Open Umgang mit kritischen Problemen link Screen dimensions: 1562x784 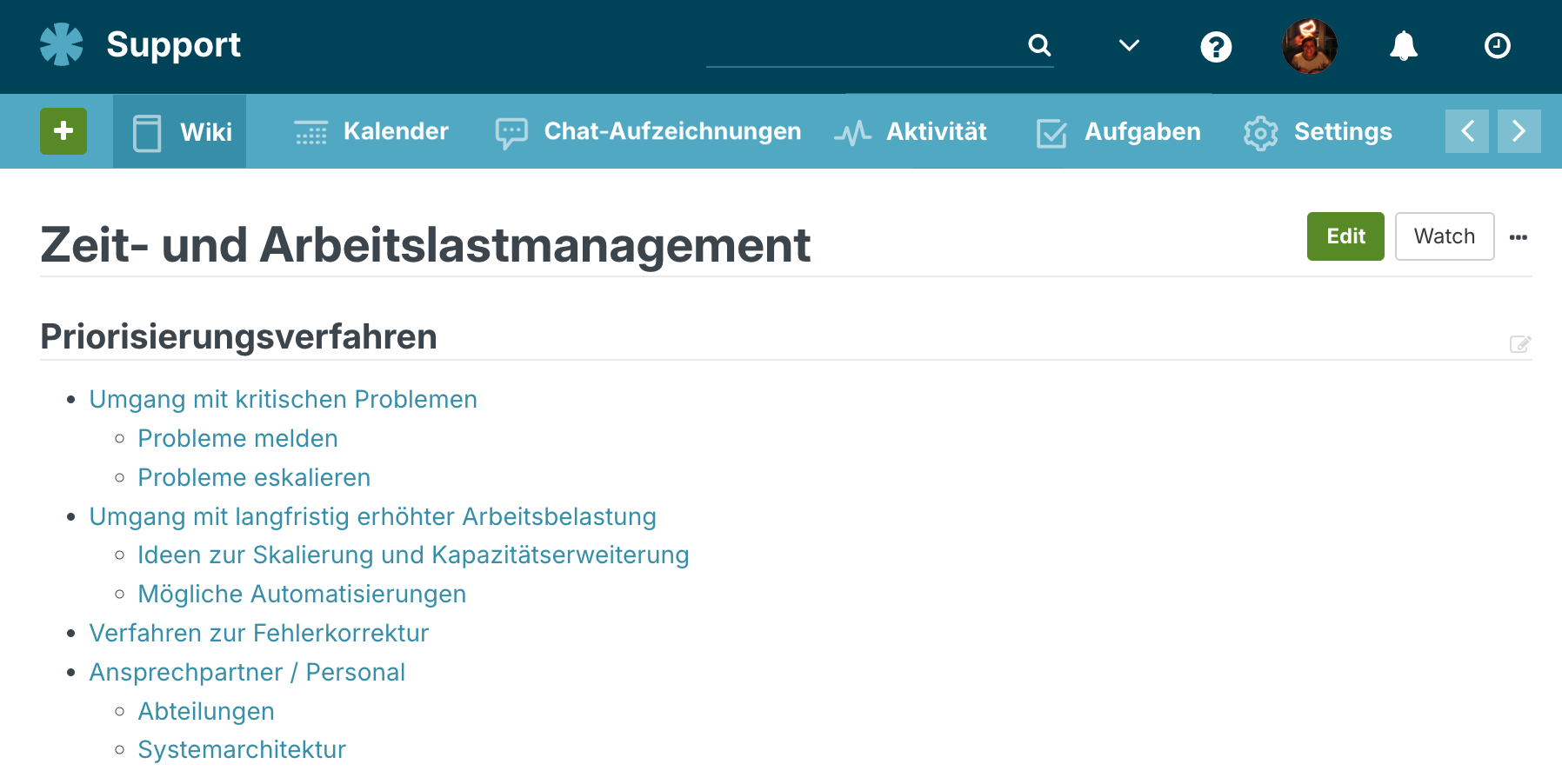[x=284, y=399]
